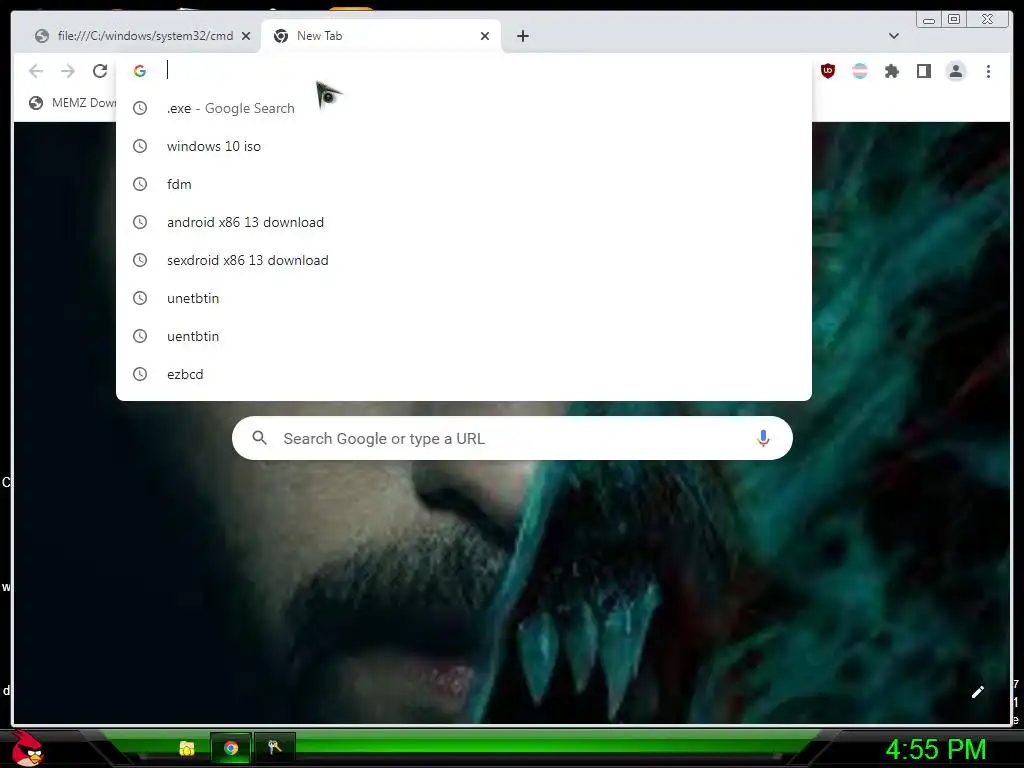This screenshot has width=1024, height=768.
Task: Open the striped round extension icon
Action: coord(860,71)
